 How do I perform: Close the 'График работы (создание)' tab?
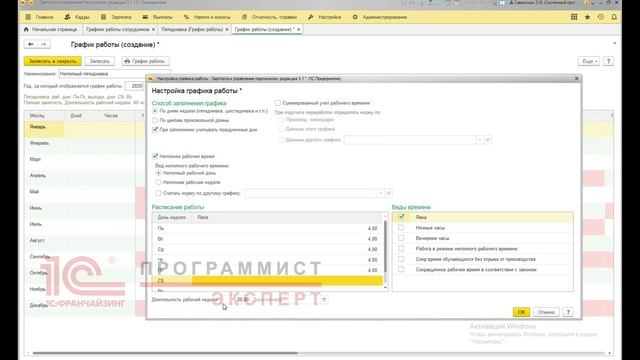[x=298, y=29]
